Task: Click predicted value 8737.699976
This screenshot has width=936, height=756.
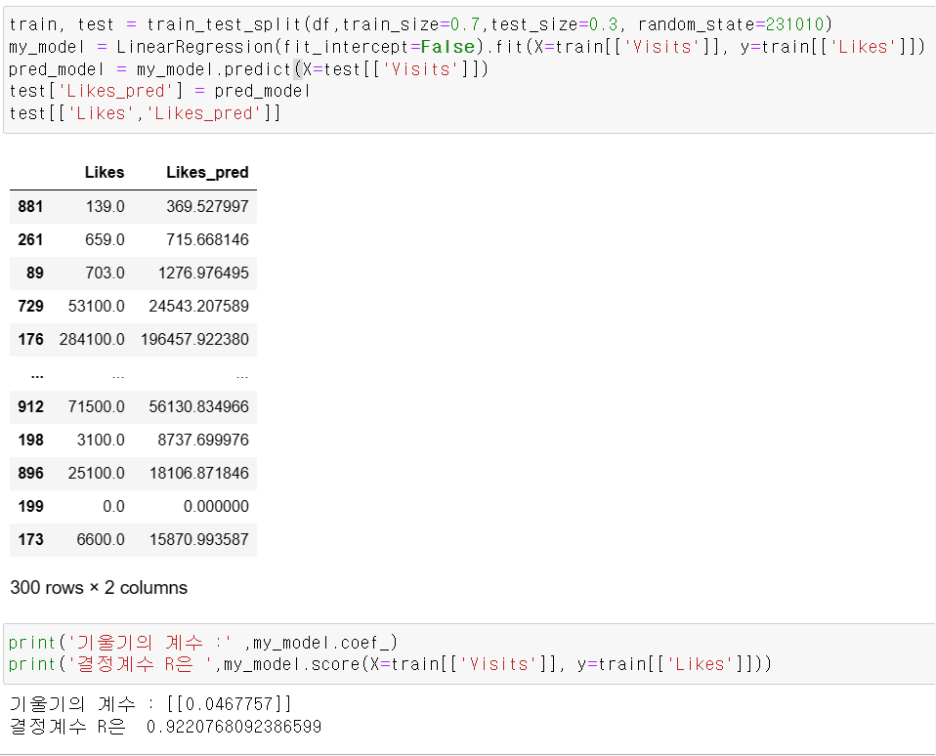Action: pos(203,440)
